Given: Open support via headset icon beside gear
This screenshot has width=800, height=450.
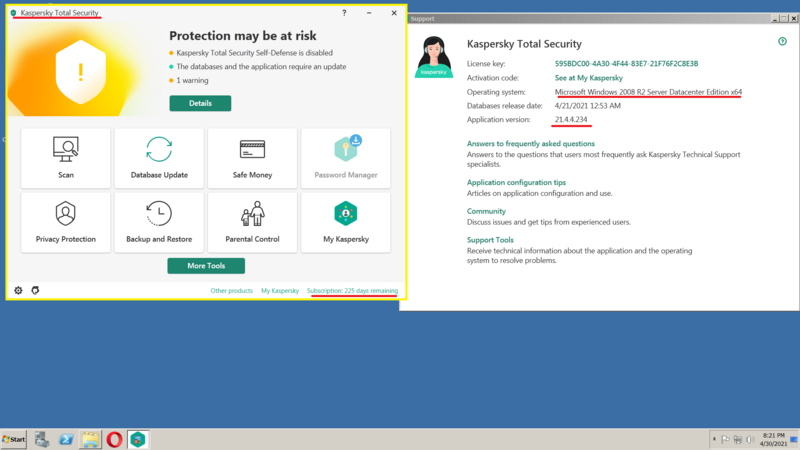Looking at the screenshot, I should click(x=35, y=290).
